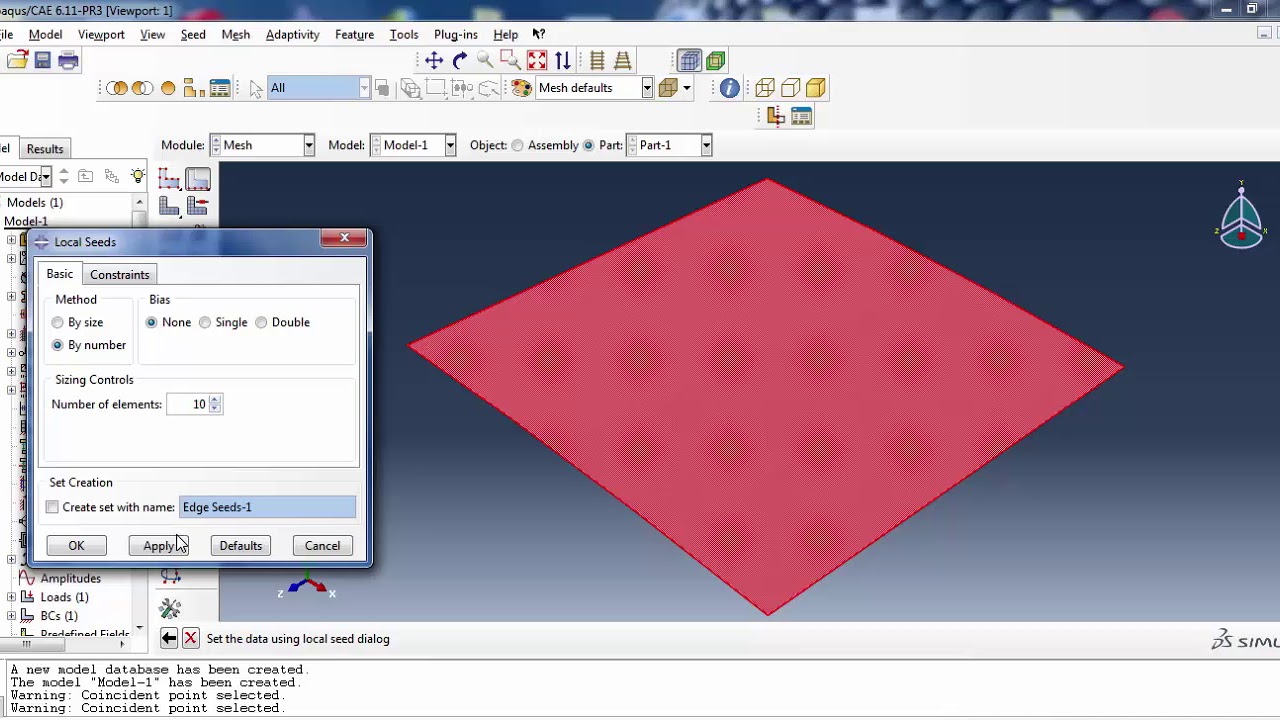1280x720 pixels.
Task: Expand the BCs (1) tree node
Action: click(11, 616)
